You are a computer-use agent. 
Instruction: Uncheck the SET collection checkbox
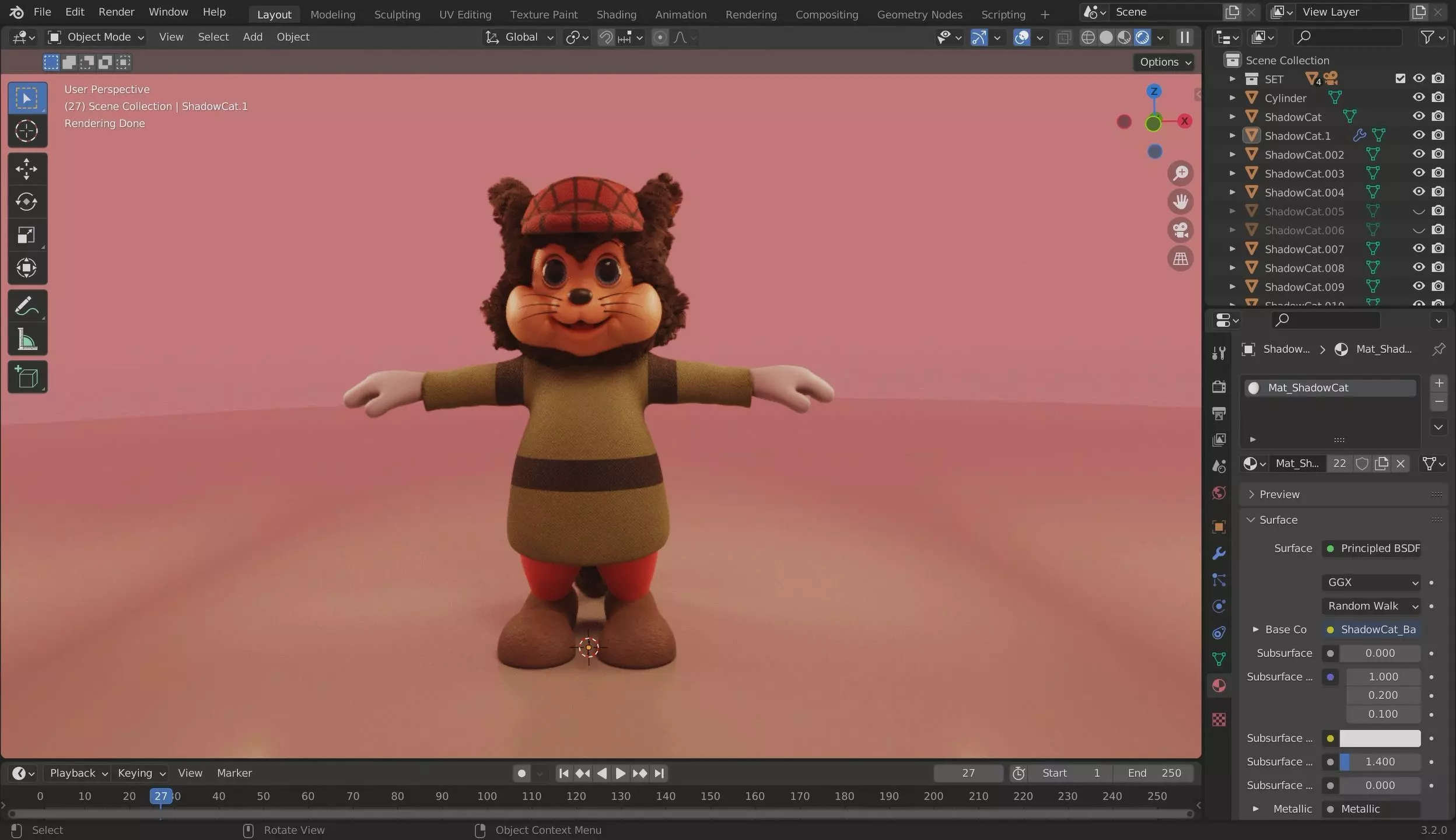pyautogui.click(x=1400, y=78)
